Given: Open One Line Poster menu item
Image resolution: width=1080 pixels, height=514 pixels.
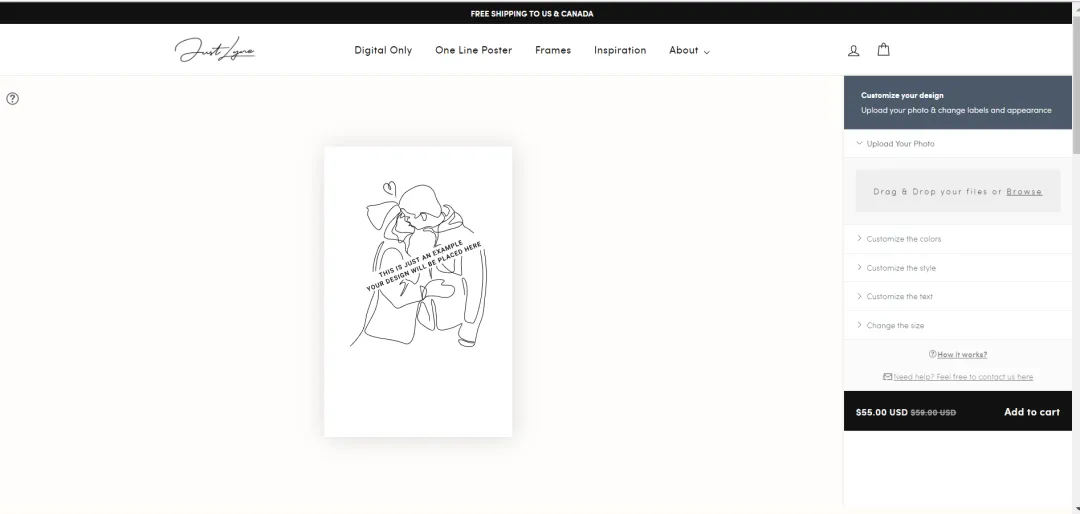Looking at the screenshot, I should [474, 50].
